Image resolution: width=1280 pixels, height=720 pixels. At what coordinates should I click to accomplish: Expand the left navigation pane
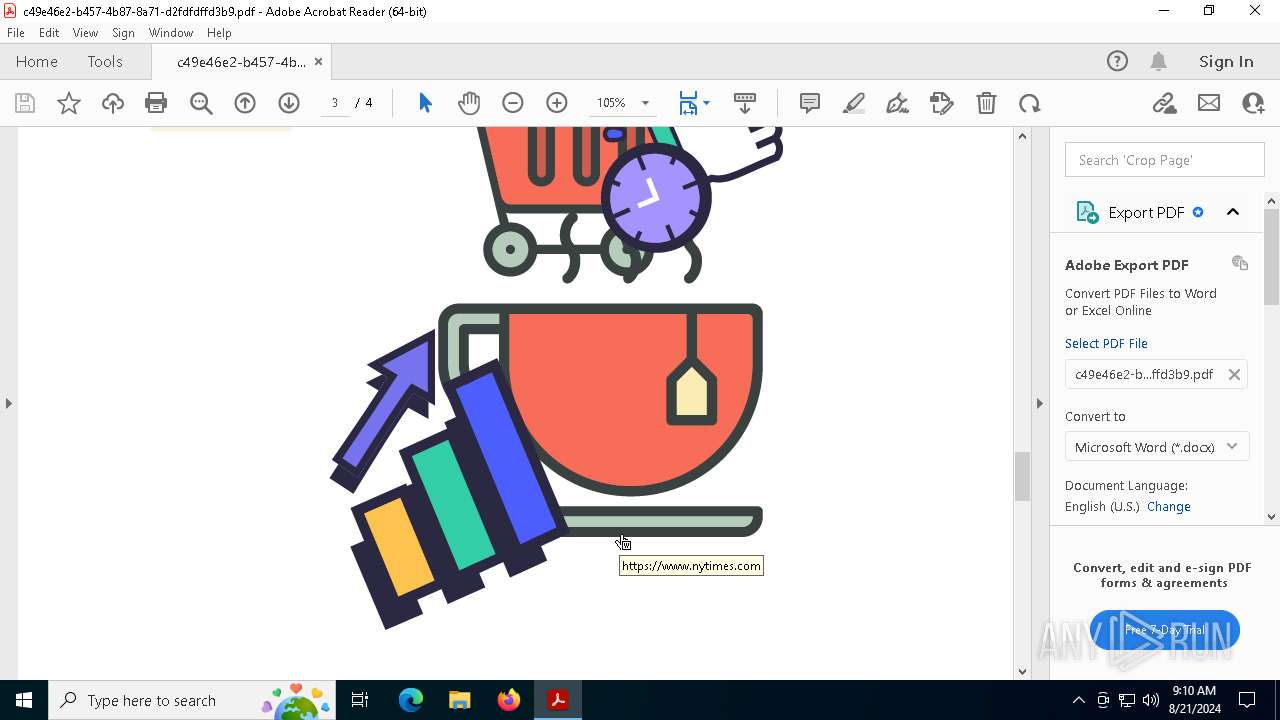click(9, 403)
